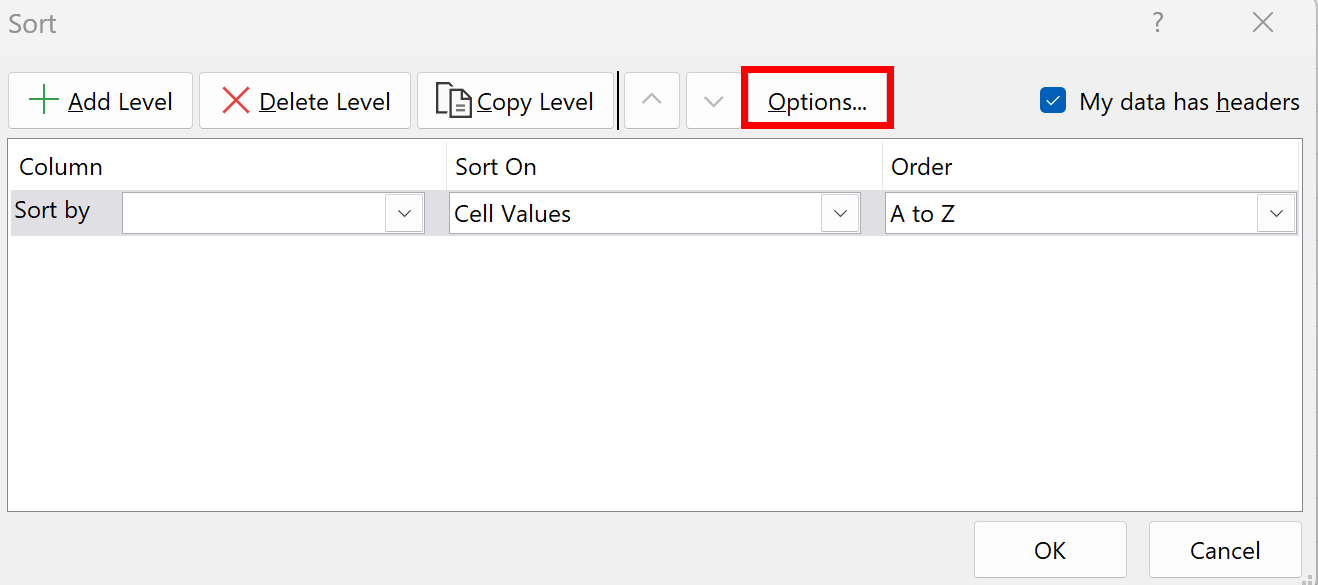1318x585 pixels.
Task: Click the dialog resize grip
Action: click(x=1310, y=578)
